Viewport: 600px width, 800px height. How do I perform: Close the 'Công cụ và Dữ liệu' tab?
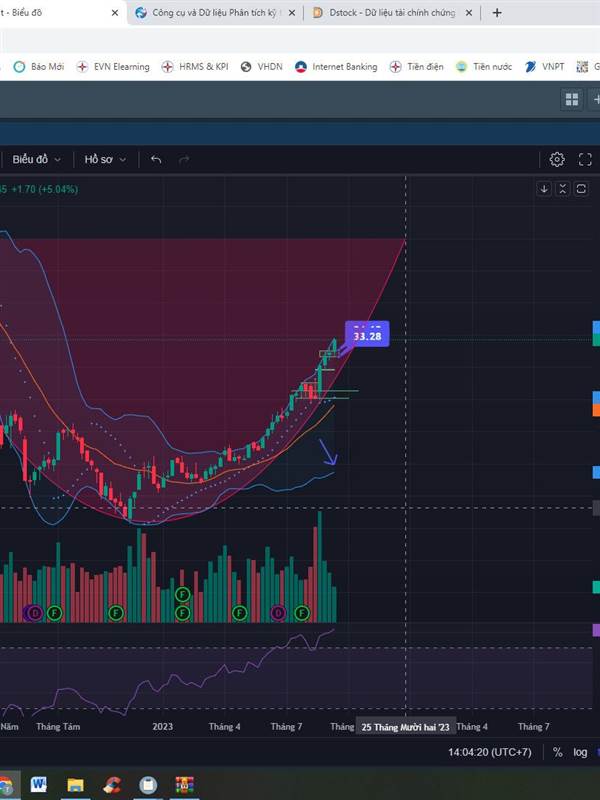292,13
